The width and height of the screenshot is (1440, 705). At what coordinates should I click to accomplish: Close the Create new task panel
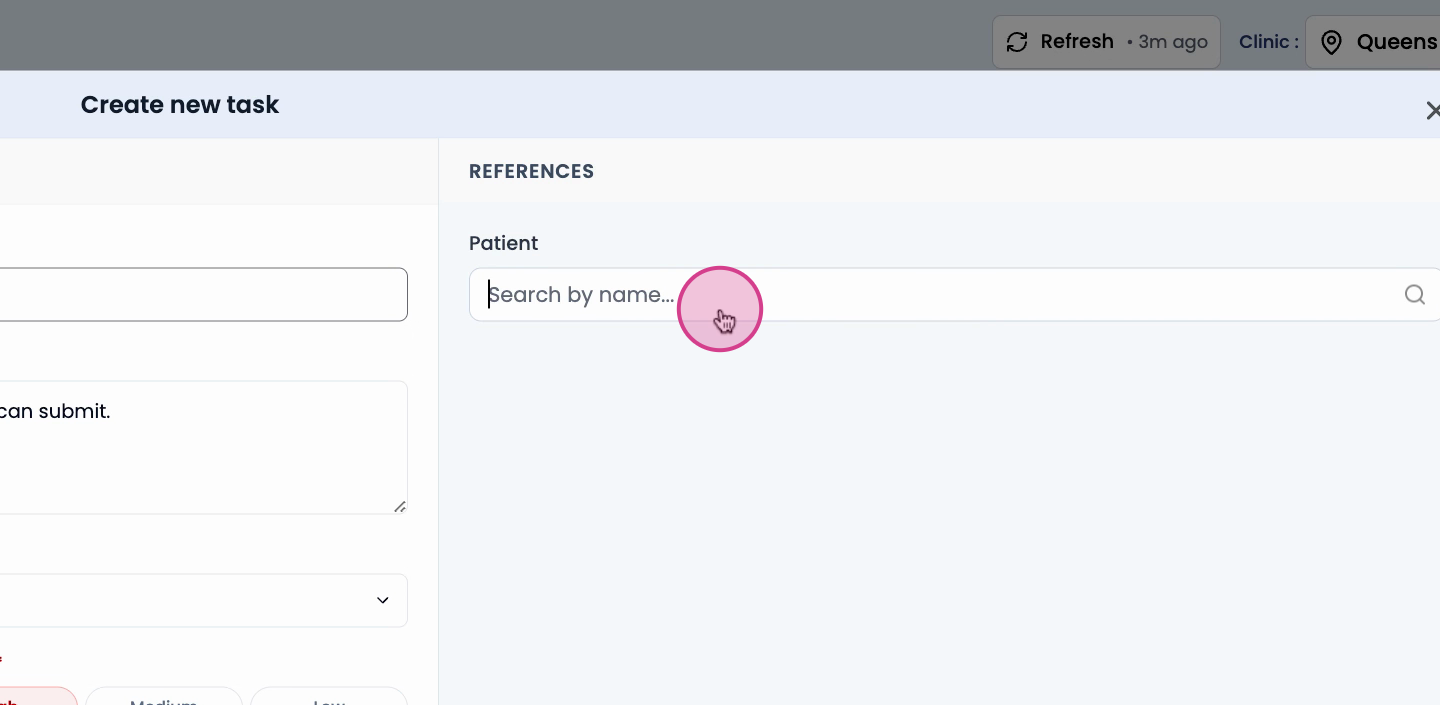(1433, 110)
